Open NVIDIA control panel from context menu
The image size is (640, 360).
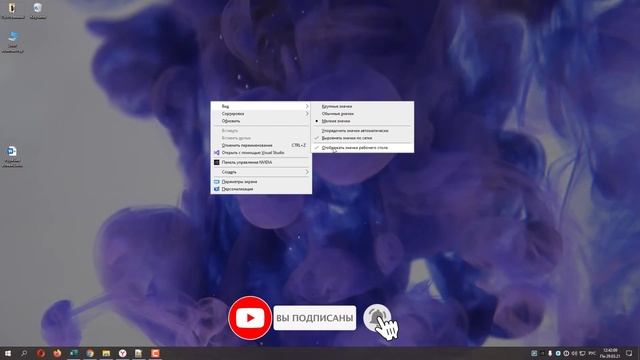pos(261,162)
